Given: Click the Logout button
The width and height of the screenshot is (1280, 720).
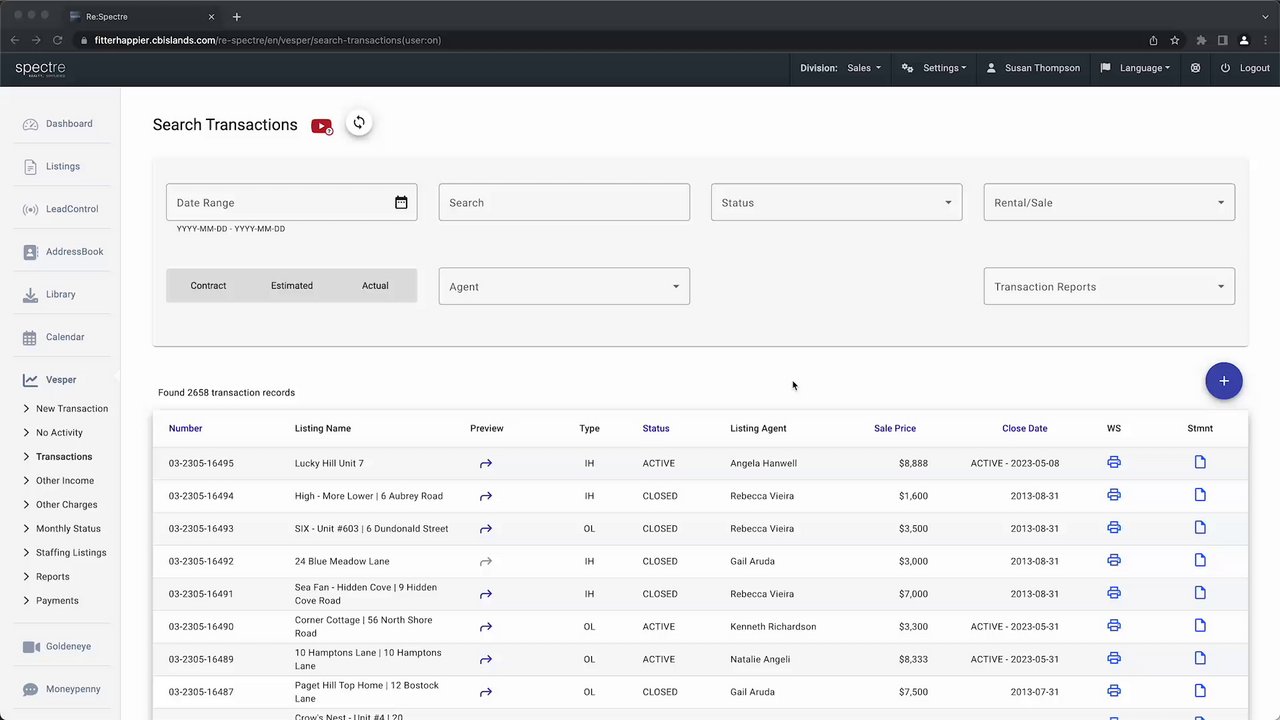Looking at the screenshot, I should (x=1245, y=68).
